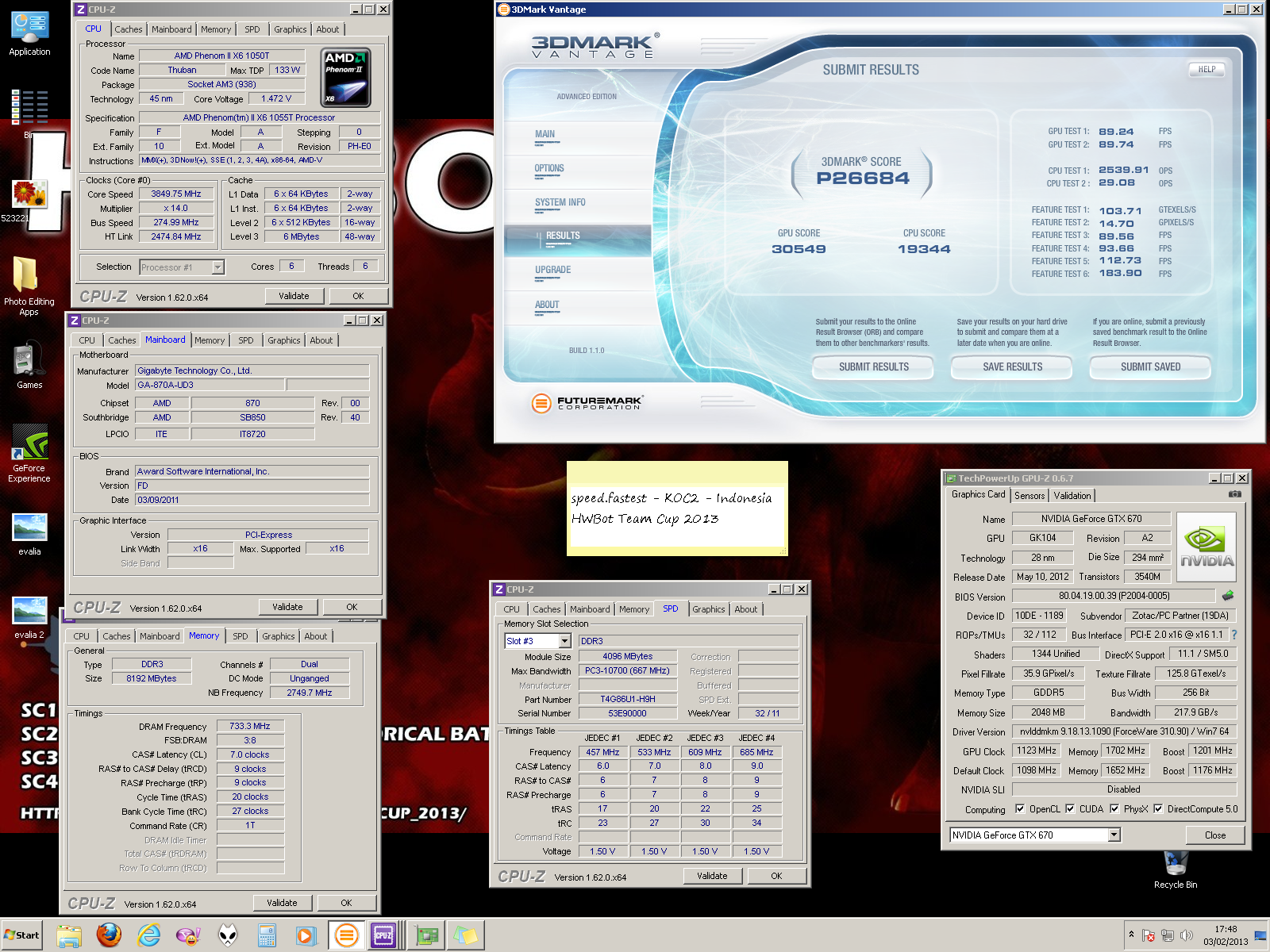Click the GPU-Z screenshot camera icon
The height and width of the screenshot is (952, 1270).
coord(1234,494)
